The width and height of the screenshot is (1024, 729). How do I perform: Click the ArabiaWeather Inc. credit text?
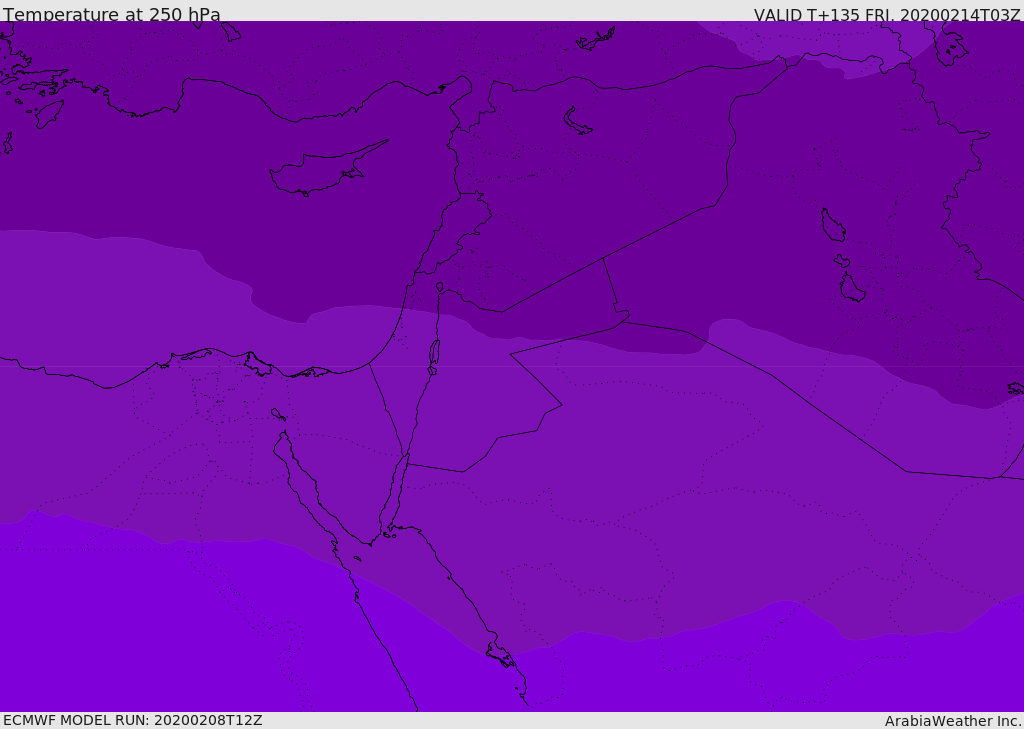click(x=953, y=721)
